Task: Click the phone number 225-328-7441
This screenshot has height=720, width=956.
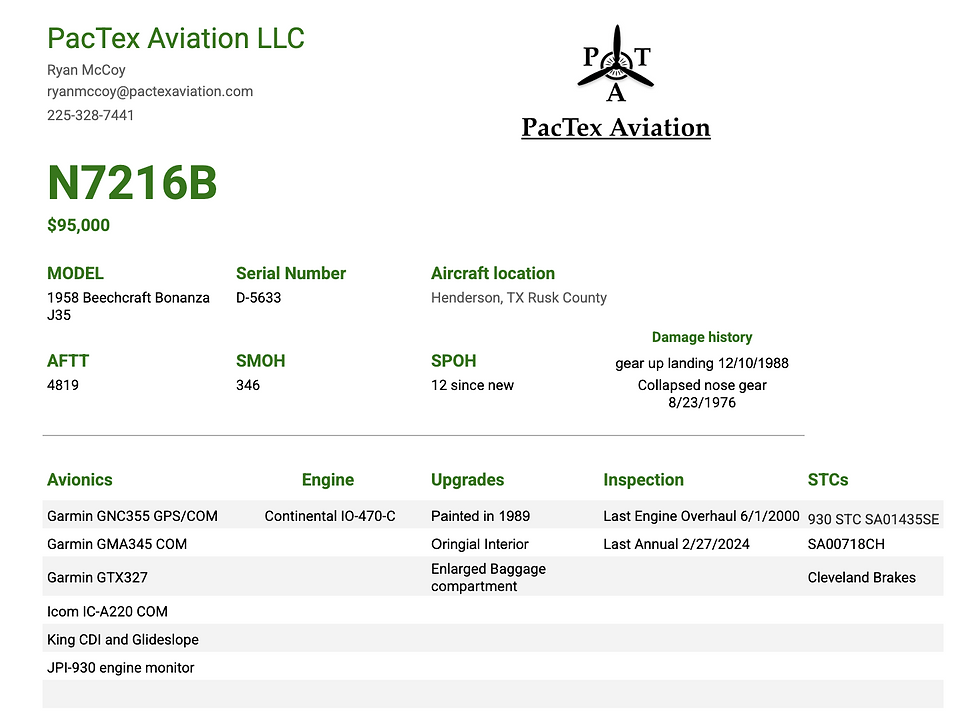Action: coord(90,115)
